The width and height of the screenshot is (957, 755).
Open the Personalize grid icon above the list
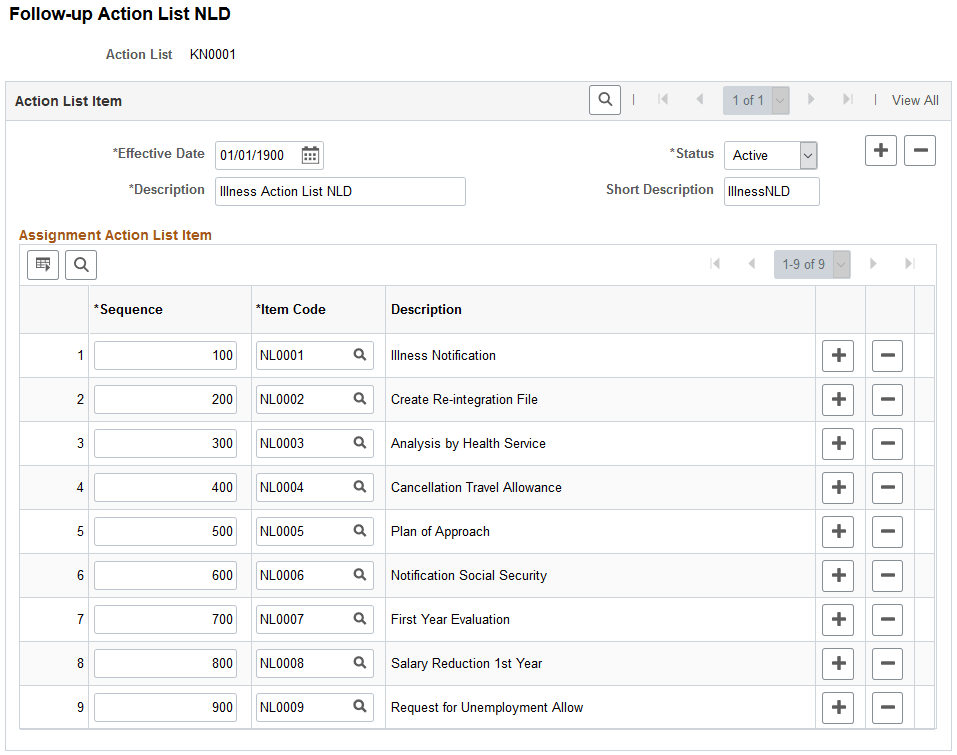[x=41, y=265]
